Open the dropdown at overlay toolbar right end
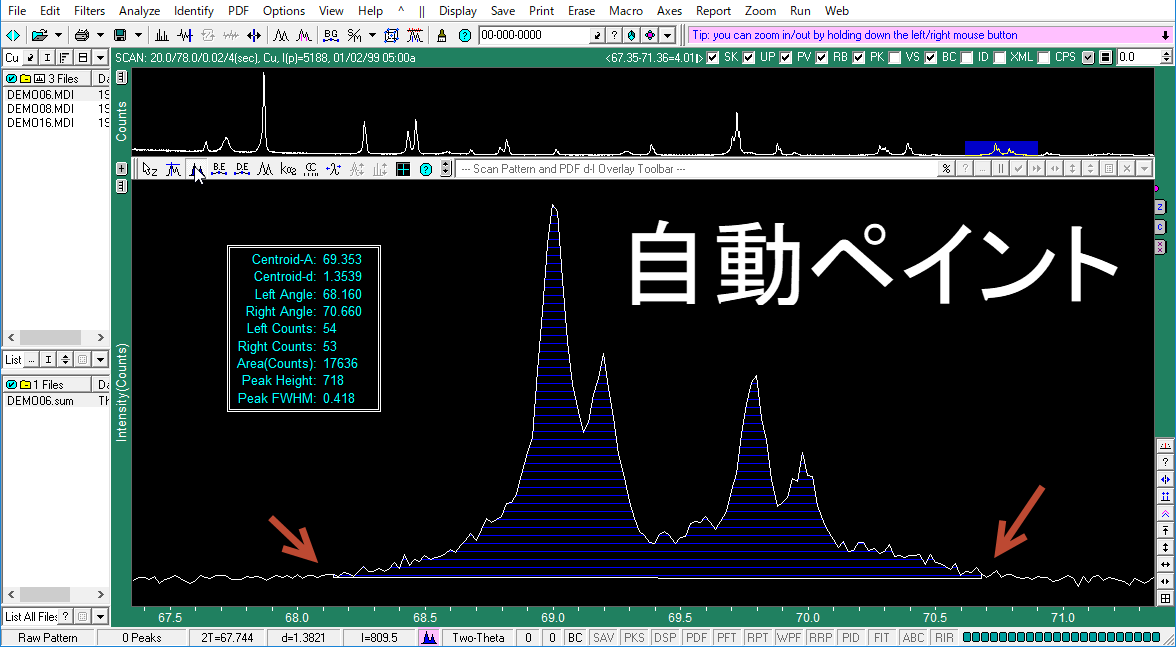Image resolution: width=1176 pixels, height=647 pixels. pos(1144,169)
